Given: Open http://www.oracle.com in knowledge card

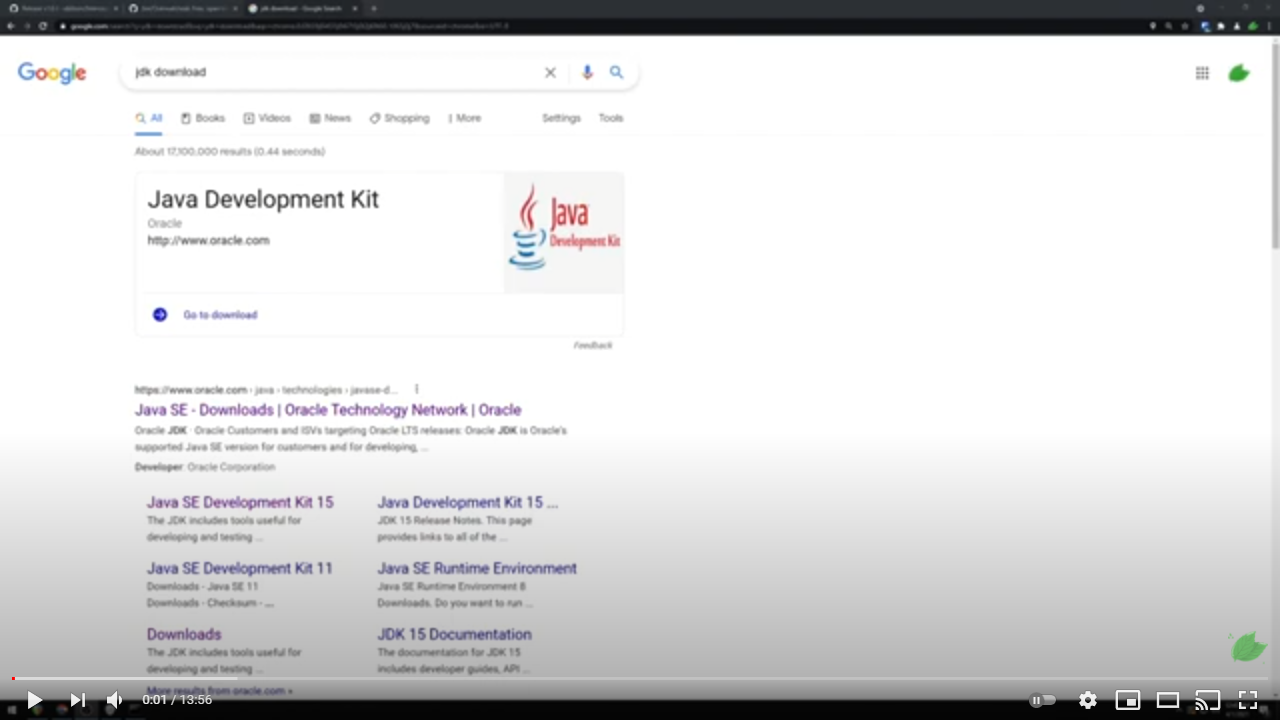Looking at the screenshot, I should tap(208, 241).
